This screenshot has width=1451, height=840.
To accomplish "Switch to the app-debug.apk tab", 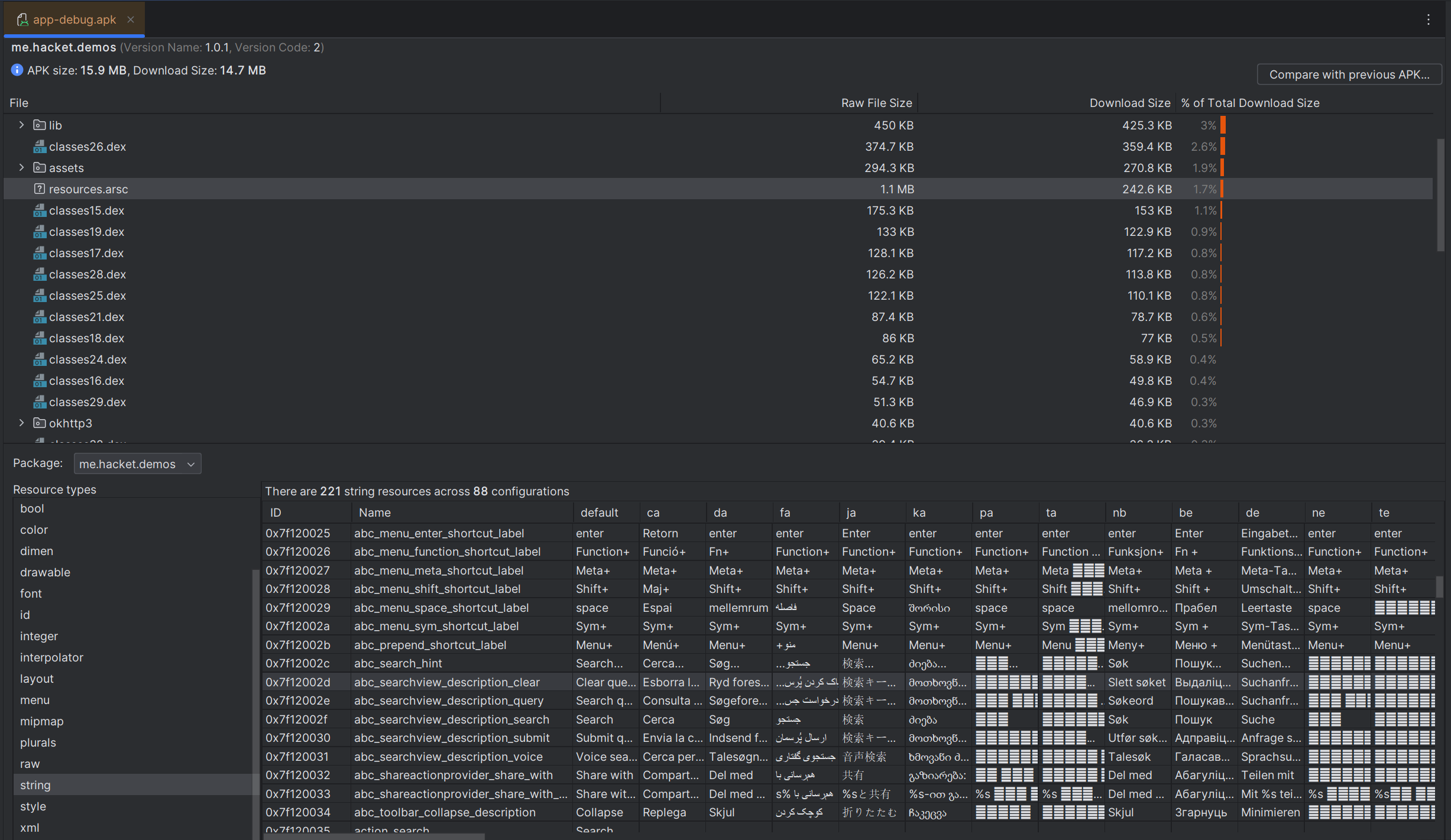I will point(74,20).
